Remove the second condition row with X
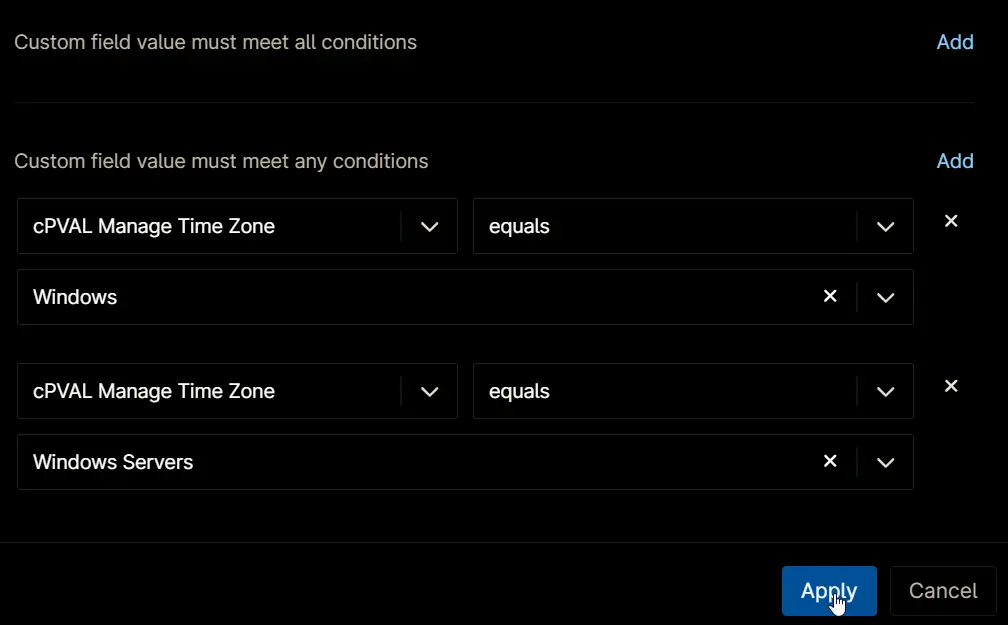This screenshot has height=625, width=1008. coord(951,386)
